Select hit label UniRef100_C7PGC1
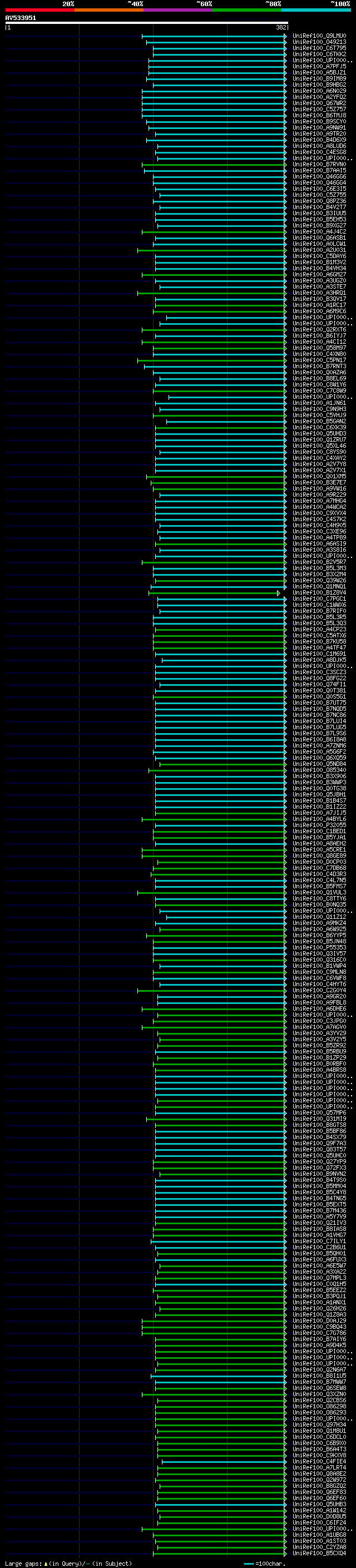 click(319, 598)
